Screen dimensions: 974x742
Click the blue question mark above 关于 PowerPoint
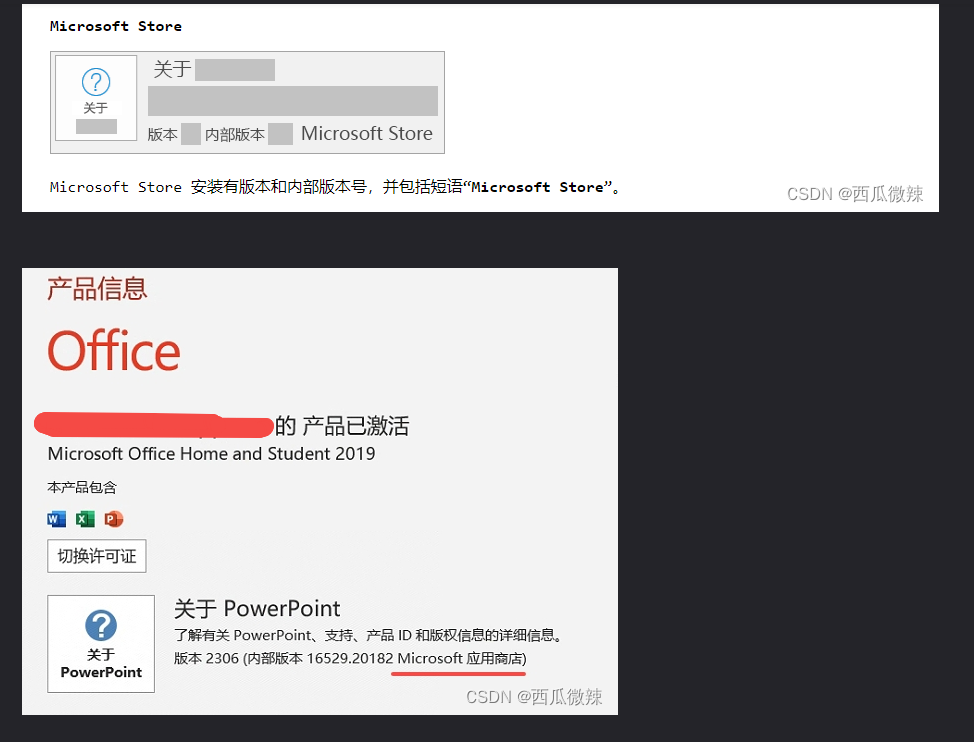[101, 626]
